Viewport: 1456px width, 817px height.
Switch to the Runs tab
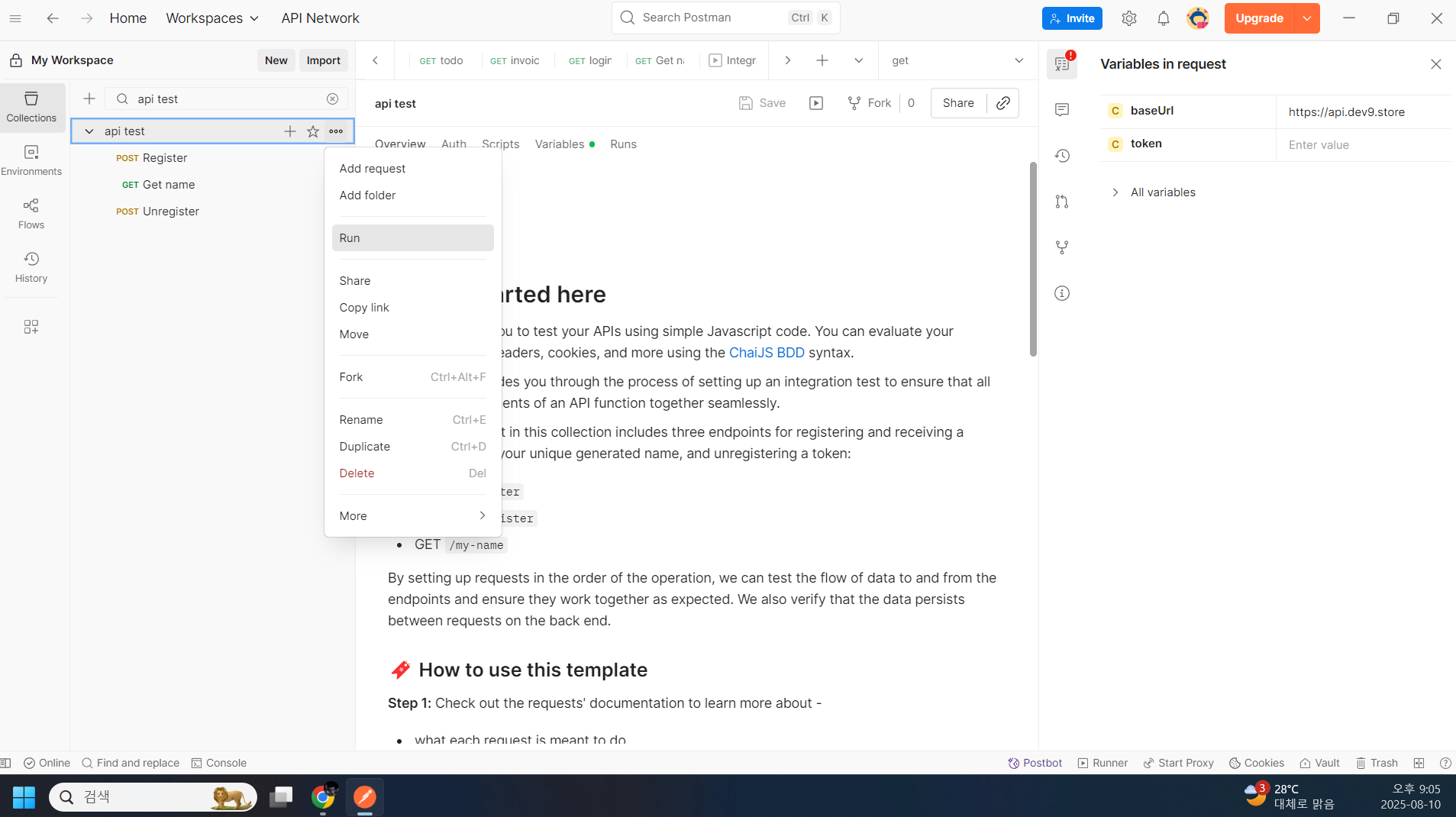tap(623, 144)
